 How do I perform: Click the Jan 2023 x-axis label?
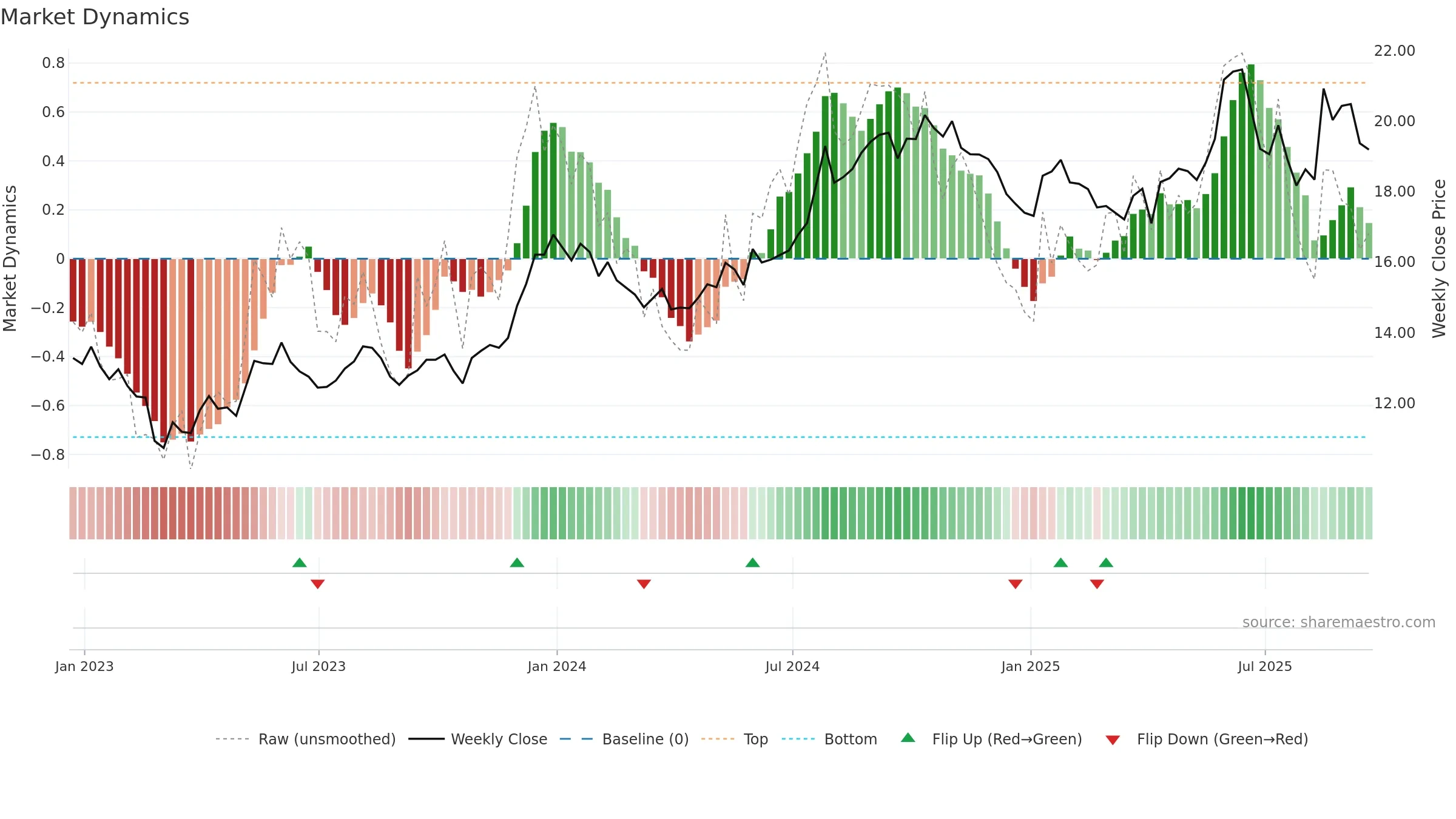pos(84,666)
